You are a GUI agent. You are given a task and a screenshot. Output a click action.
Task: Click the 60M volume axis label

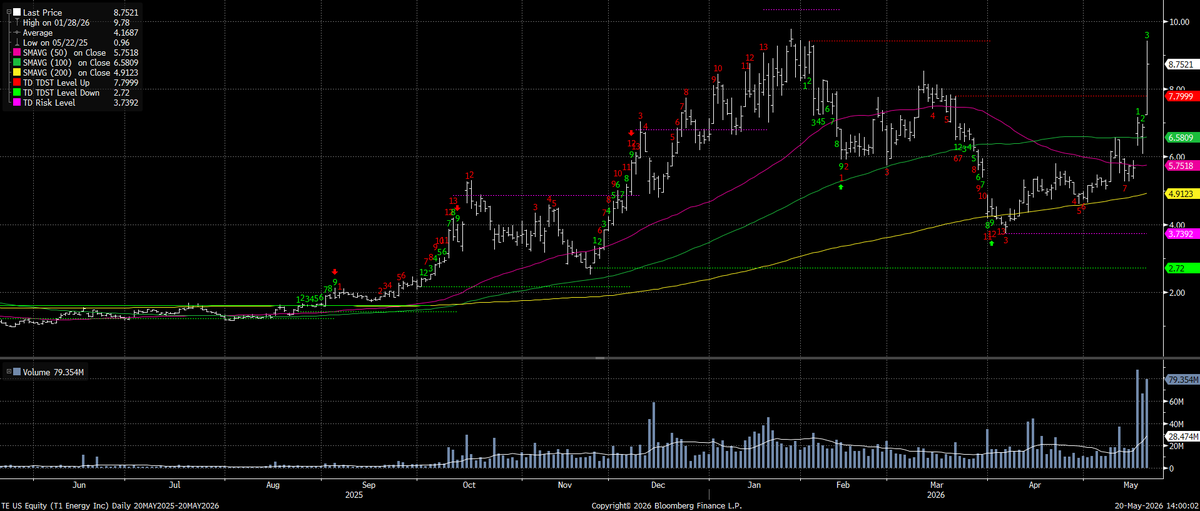coord(1176,401)
